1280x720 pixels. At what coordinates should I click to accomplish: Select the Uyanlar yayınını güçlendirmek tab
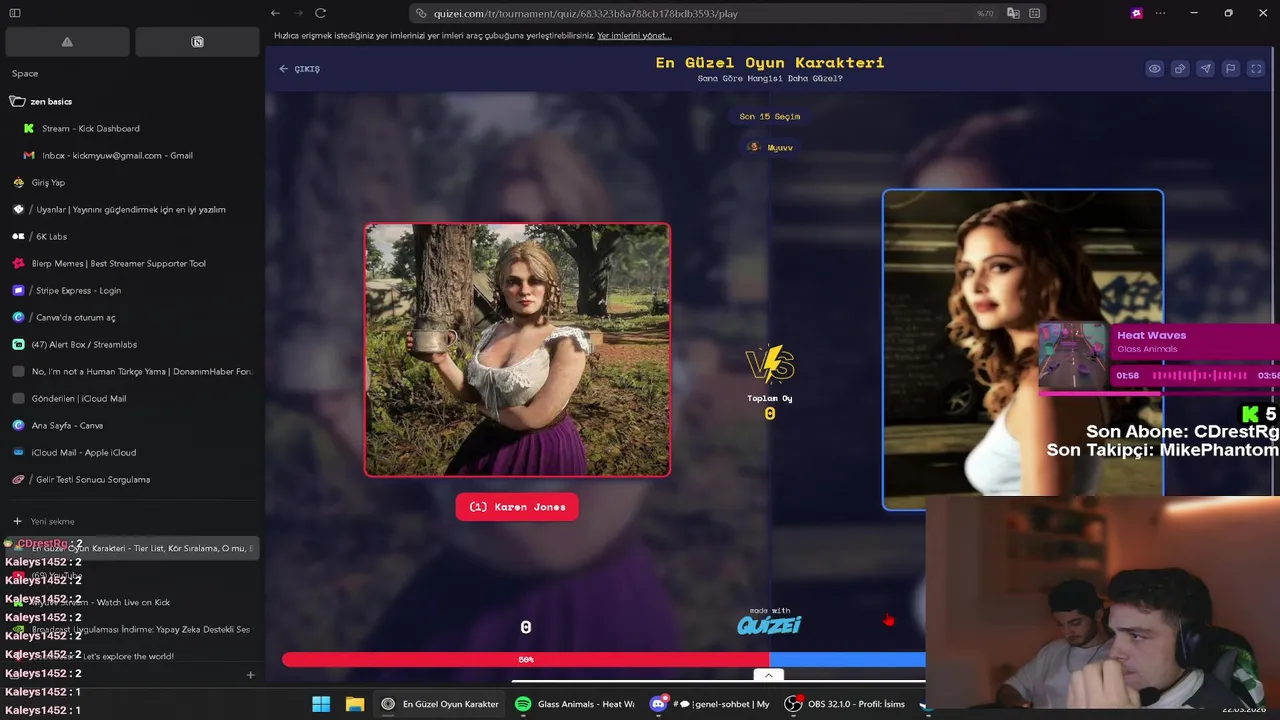(132, 209)
